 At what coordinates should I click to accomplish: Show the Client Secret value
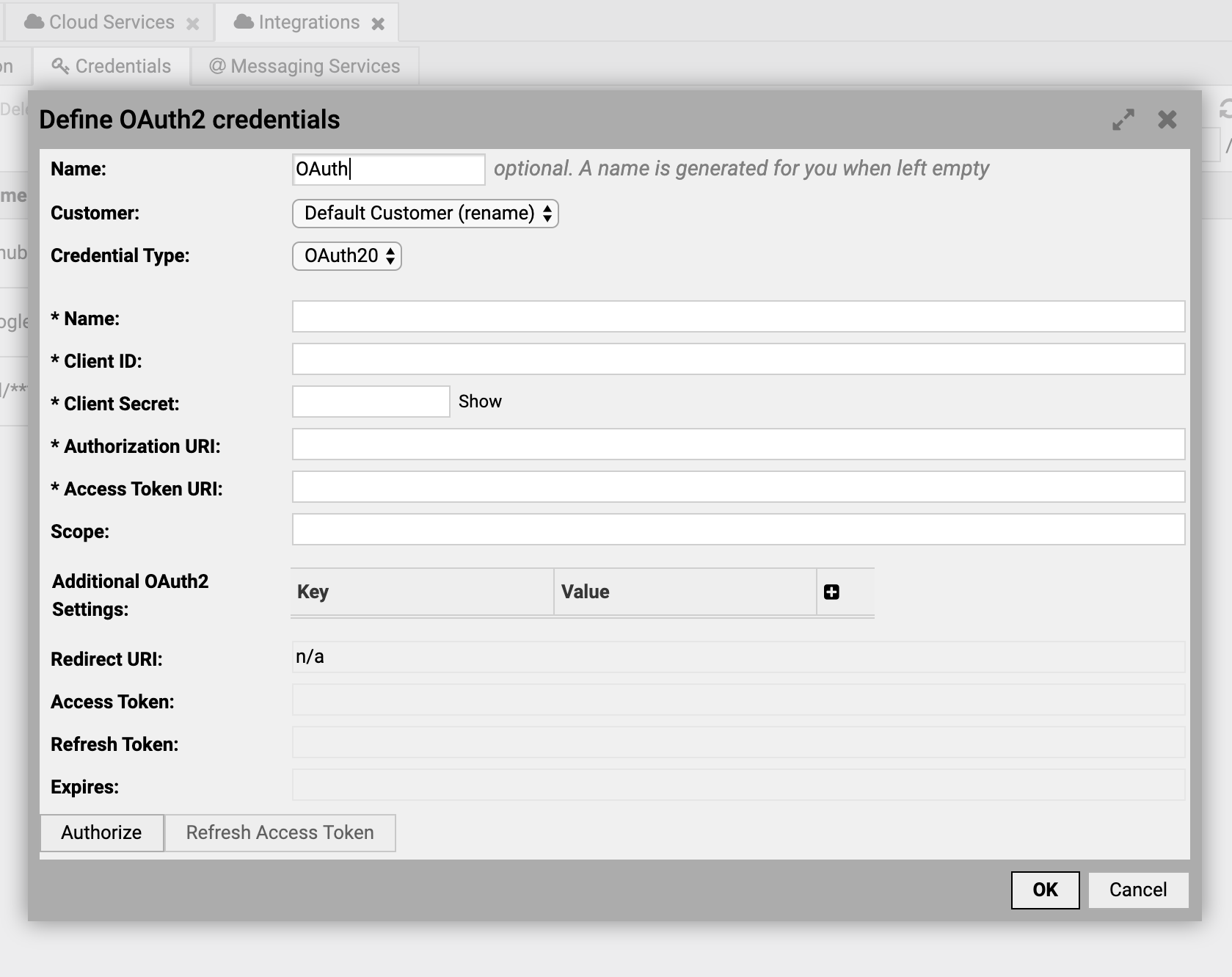pos(480,401)
